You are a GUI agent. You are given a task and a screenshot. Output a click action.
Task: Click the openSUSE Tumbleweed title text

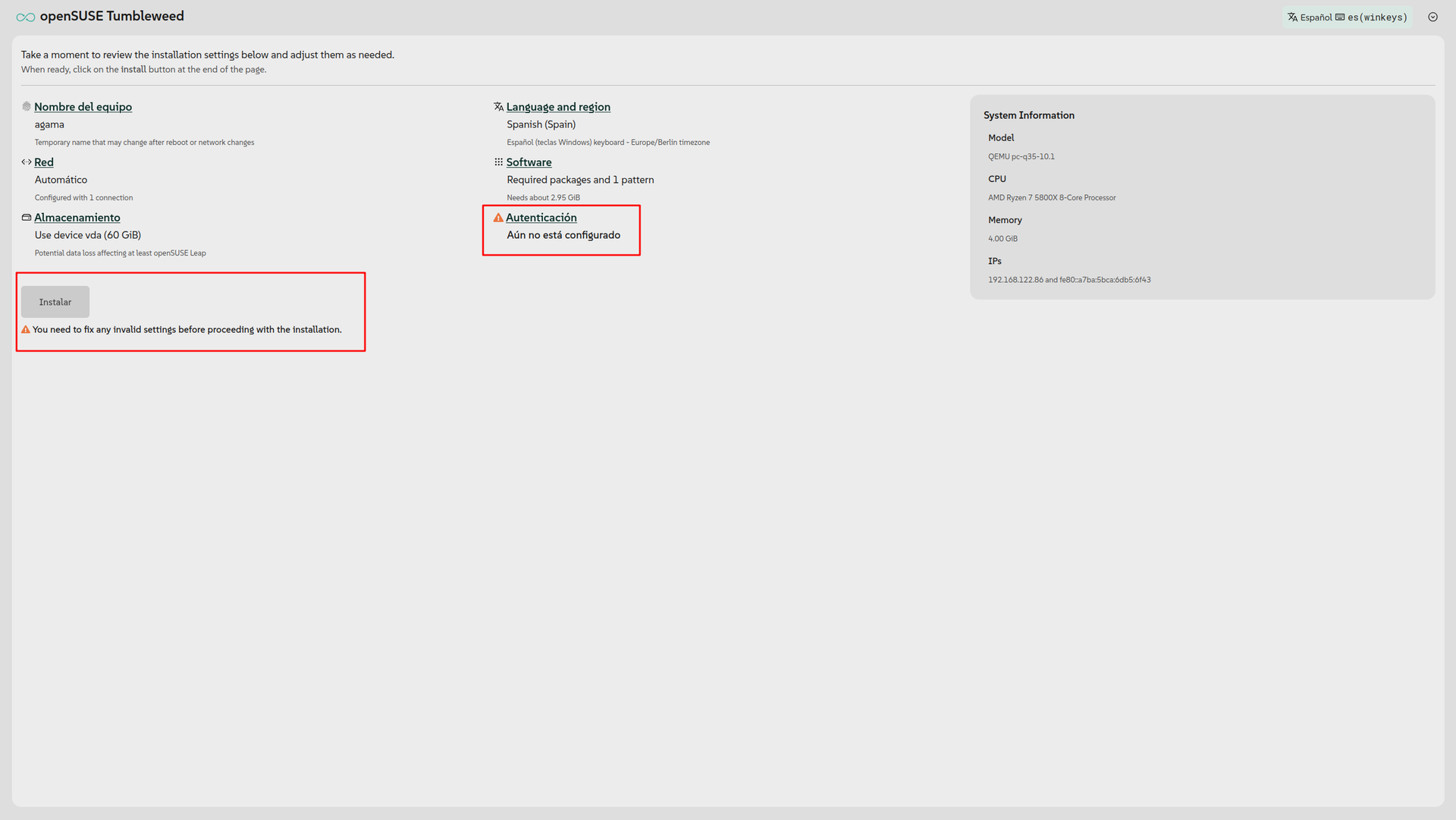click(x=111, y=16)
